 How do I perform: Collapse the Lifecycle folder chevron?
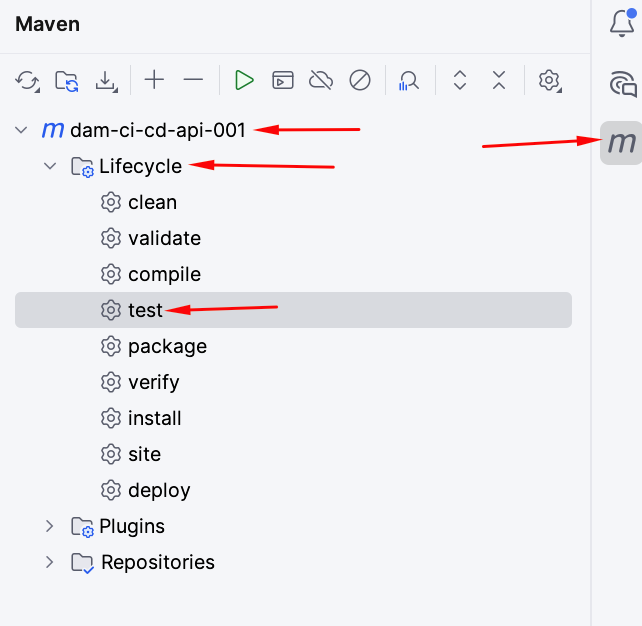tap(50, 166)
